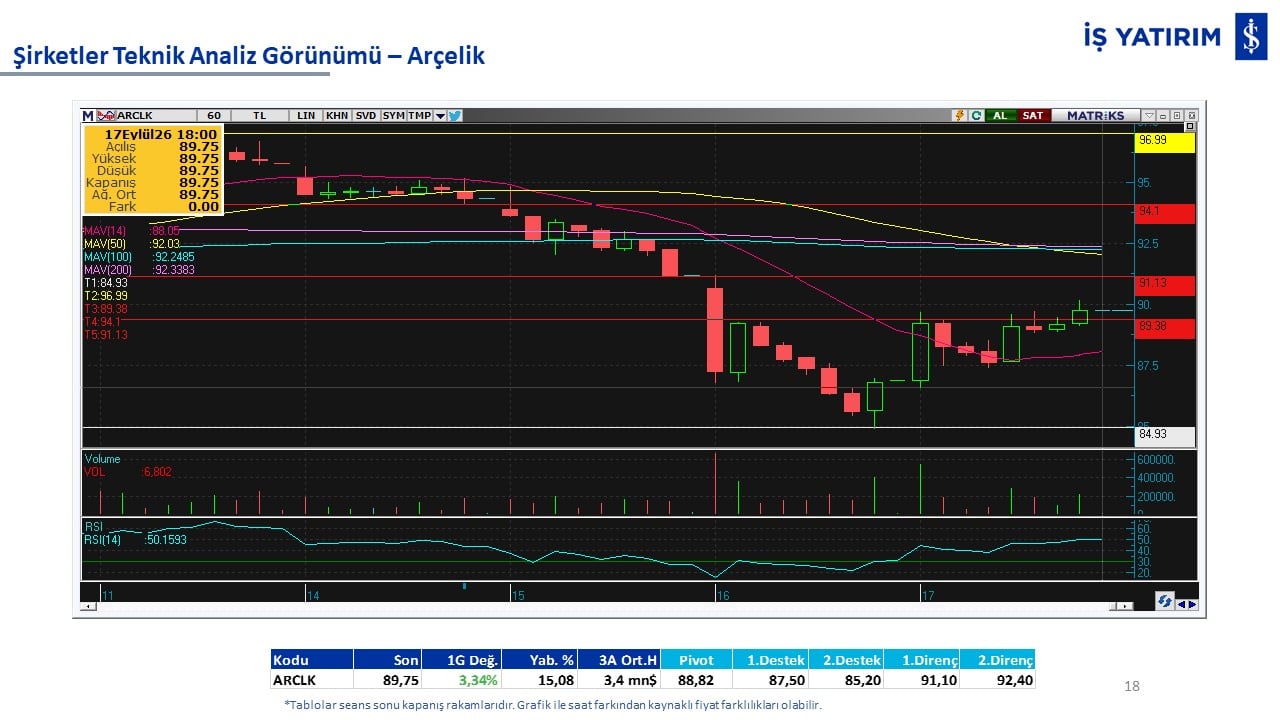Image resolution: width=1280 pixels, height=720 pixels.
Task: Click the M icon in chart toolbar
Action: (x=88, y=116)
